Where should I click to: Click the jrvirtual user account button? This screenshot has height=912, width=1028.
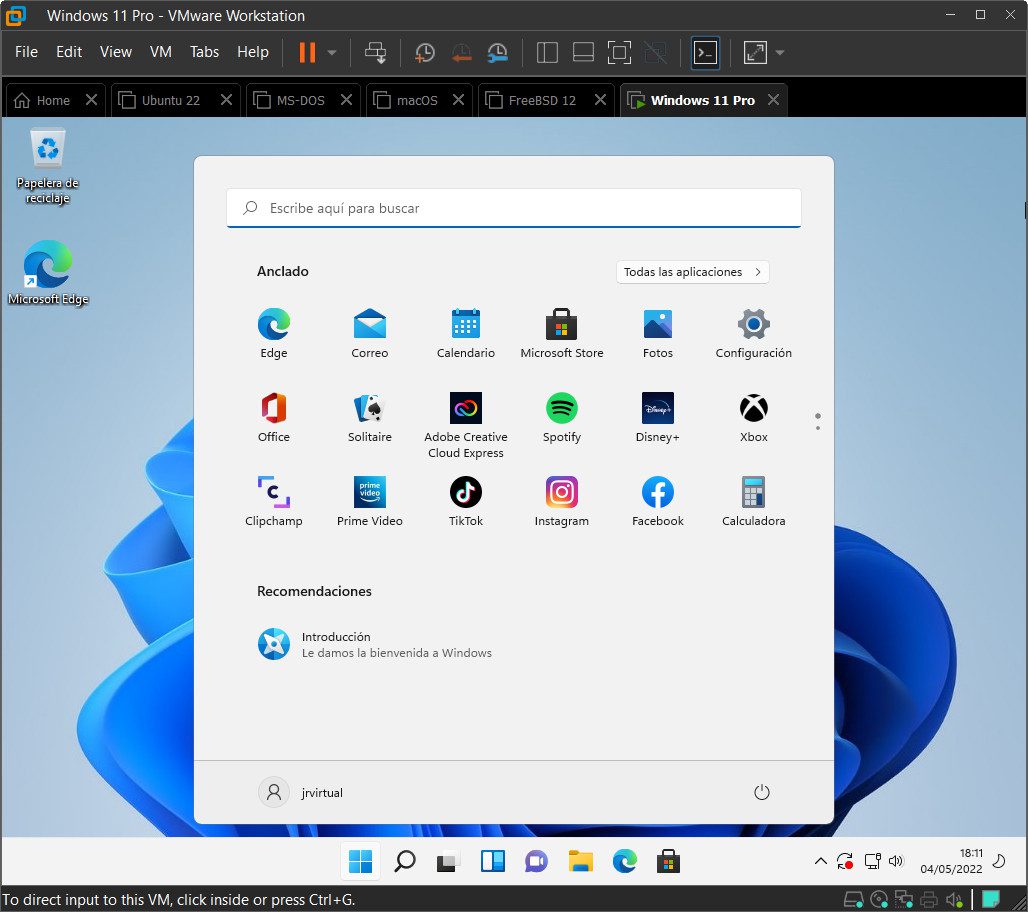301,792
